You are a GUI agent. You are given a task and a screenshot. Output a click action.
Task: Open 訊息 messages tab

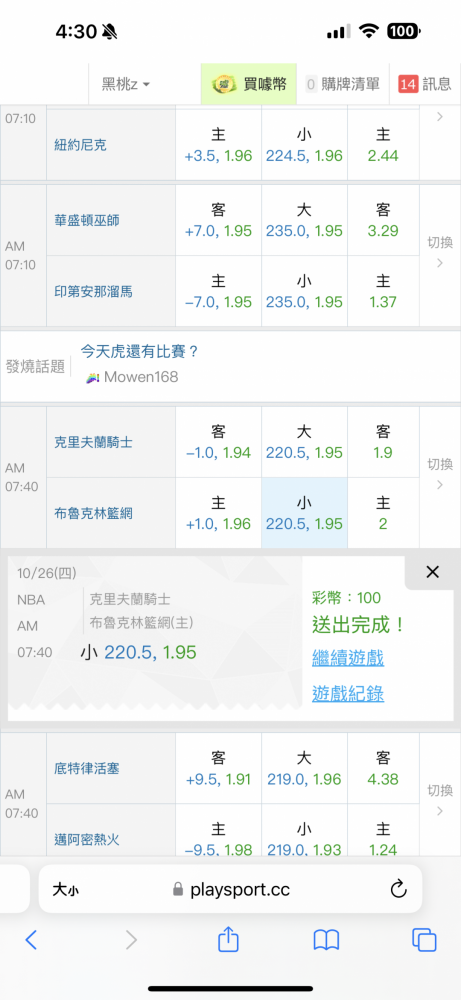[x=425, y=84]
